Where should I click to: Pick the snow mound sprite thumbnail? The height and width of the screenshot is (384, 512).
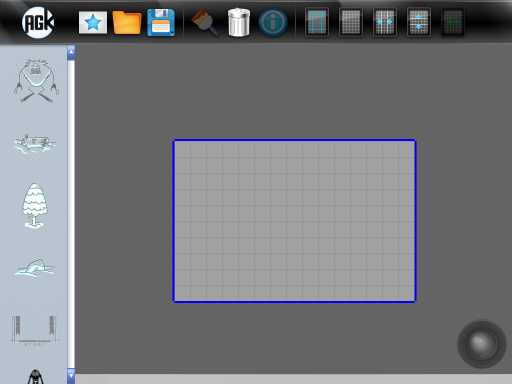pos(35,268)
